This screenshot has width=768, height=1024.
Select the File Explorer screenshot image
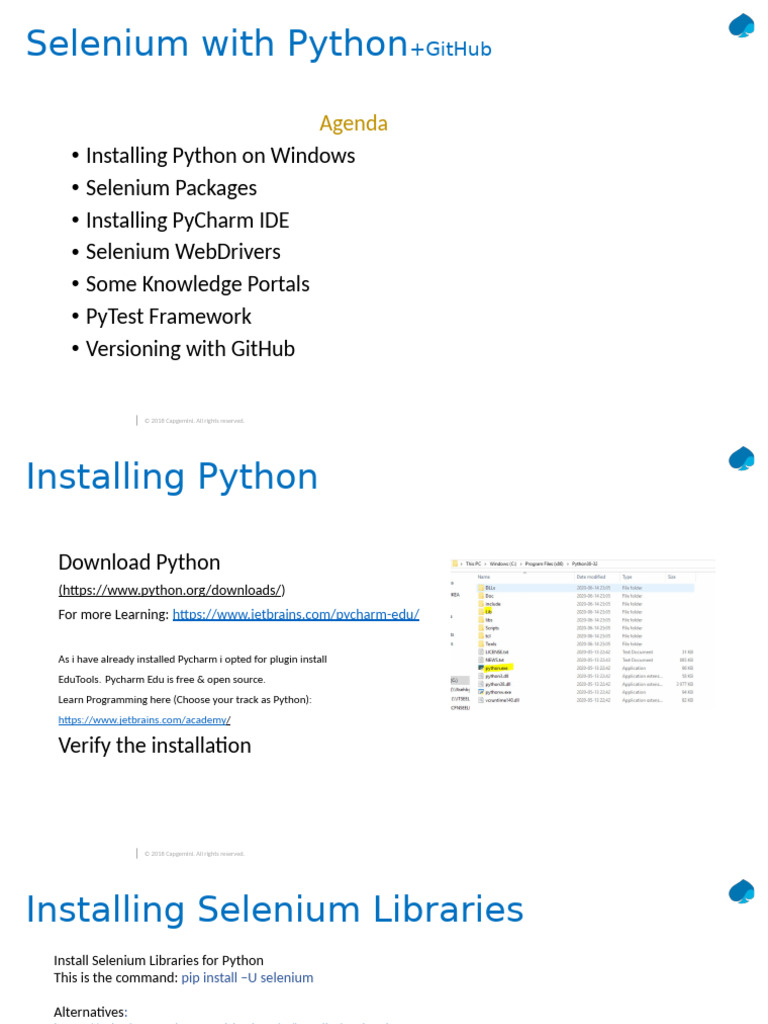tap(583, 635)
